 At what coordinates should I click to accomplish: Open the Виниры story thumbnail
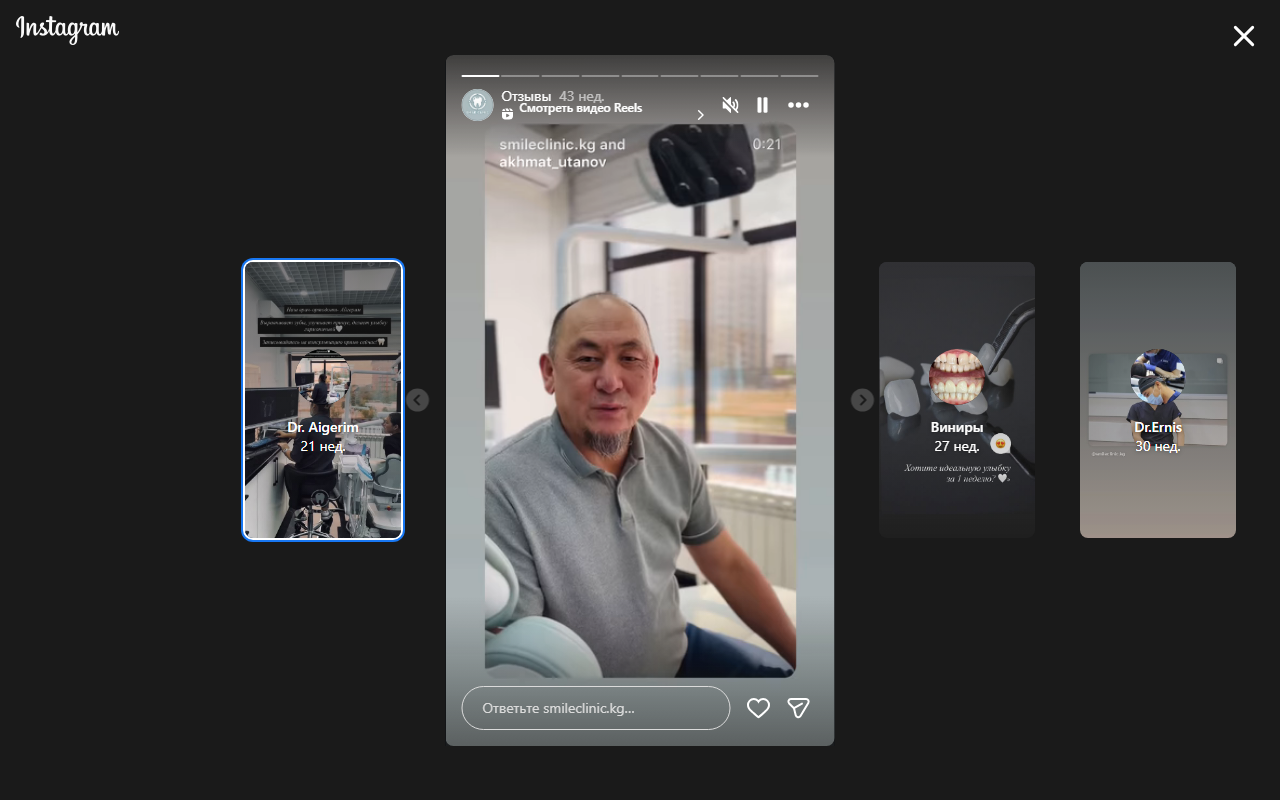[956, 399]
